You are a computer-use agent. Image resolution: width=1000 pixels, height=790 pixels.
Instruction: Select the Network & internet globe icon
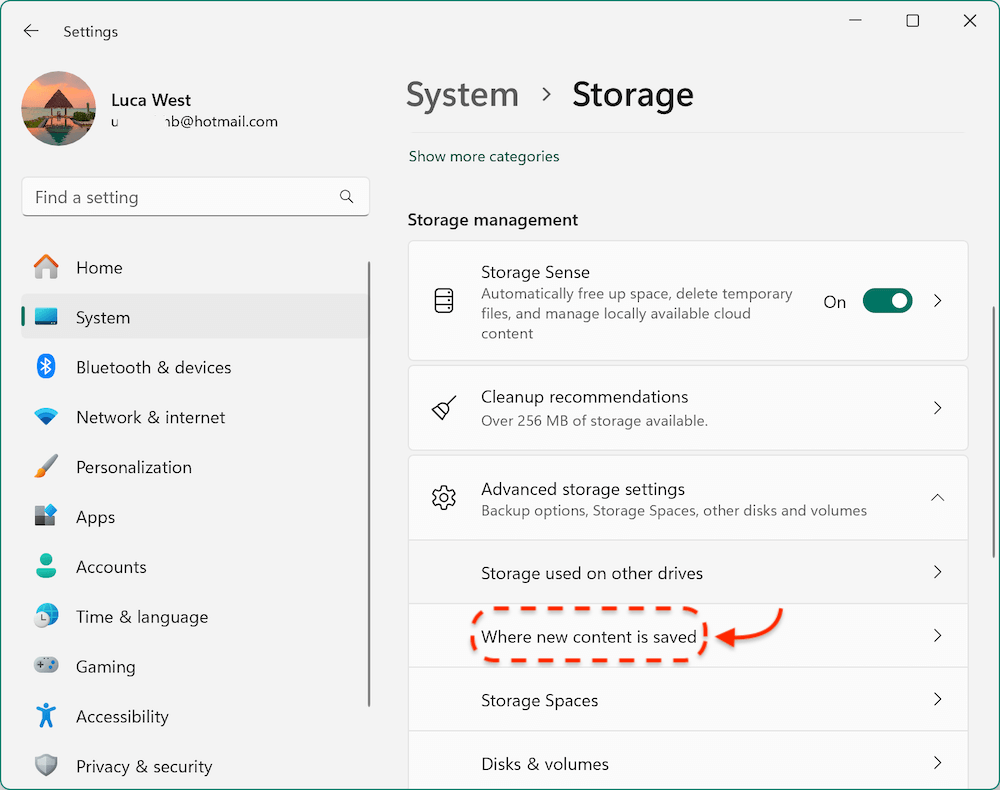pos(45,417)
